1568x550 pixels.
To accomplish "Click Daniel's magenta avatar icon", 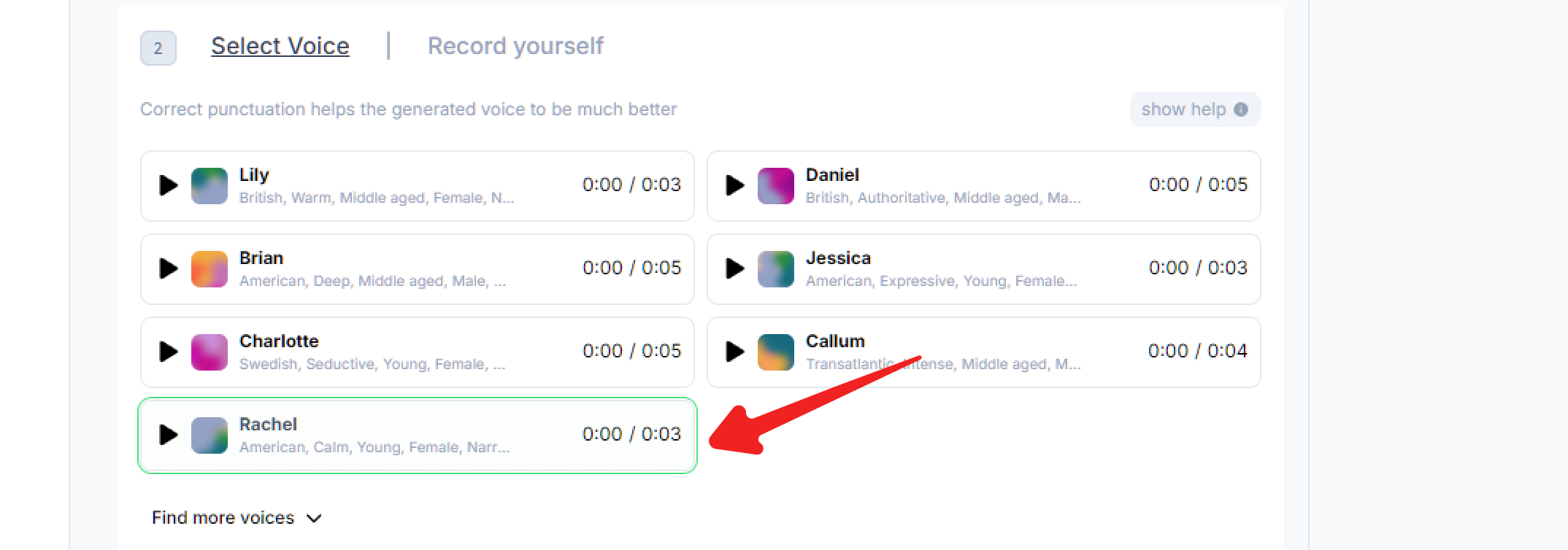I will click(776, 185).
